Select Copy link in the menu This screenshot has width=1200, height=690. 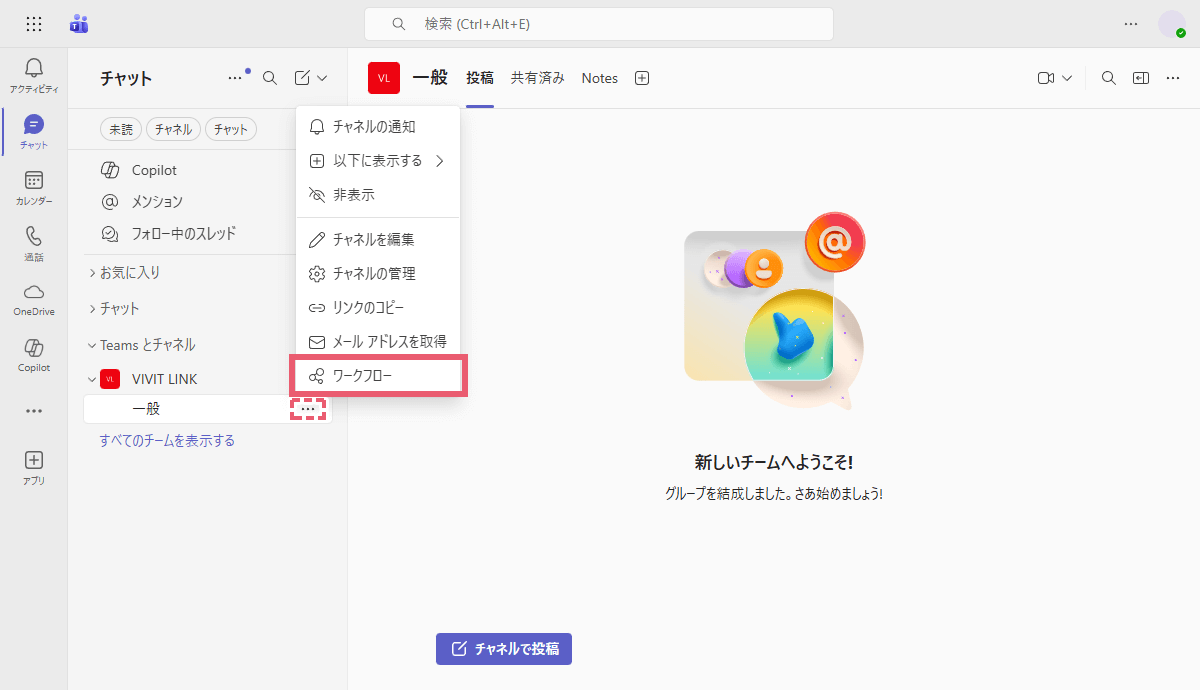367,307
